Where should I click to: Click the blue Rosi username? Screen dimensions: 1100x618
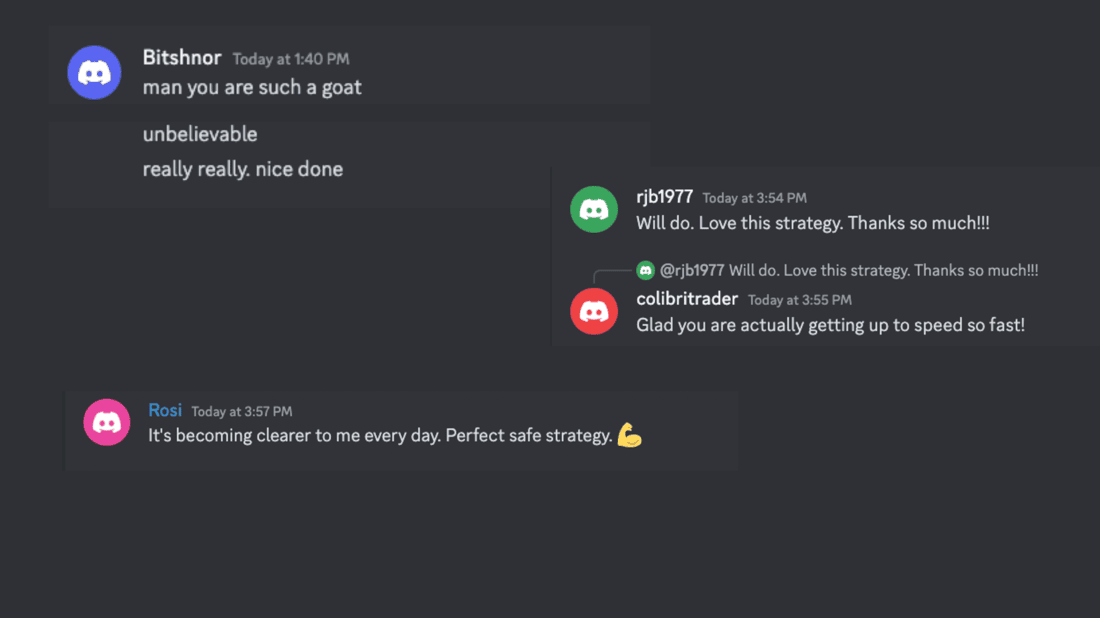tap(165, 410)
